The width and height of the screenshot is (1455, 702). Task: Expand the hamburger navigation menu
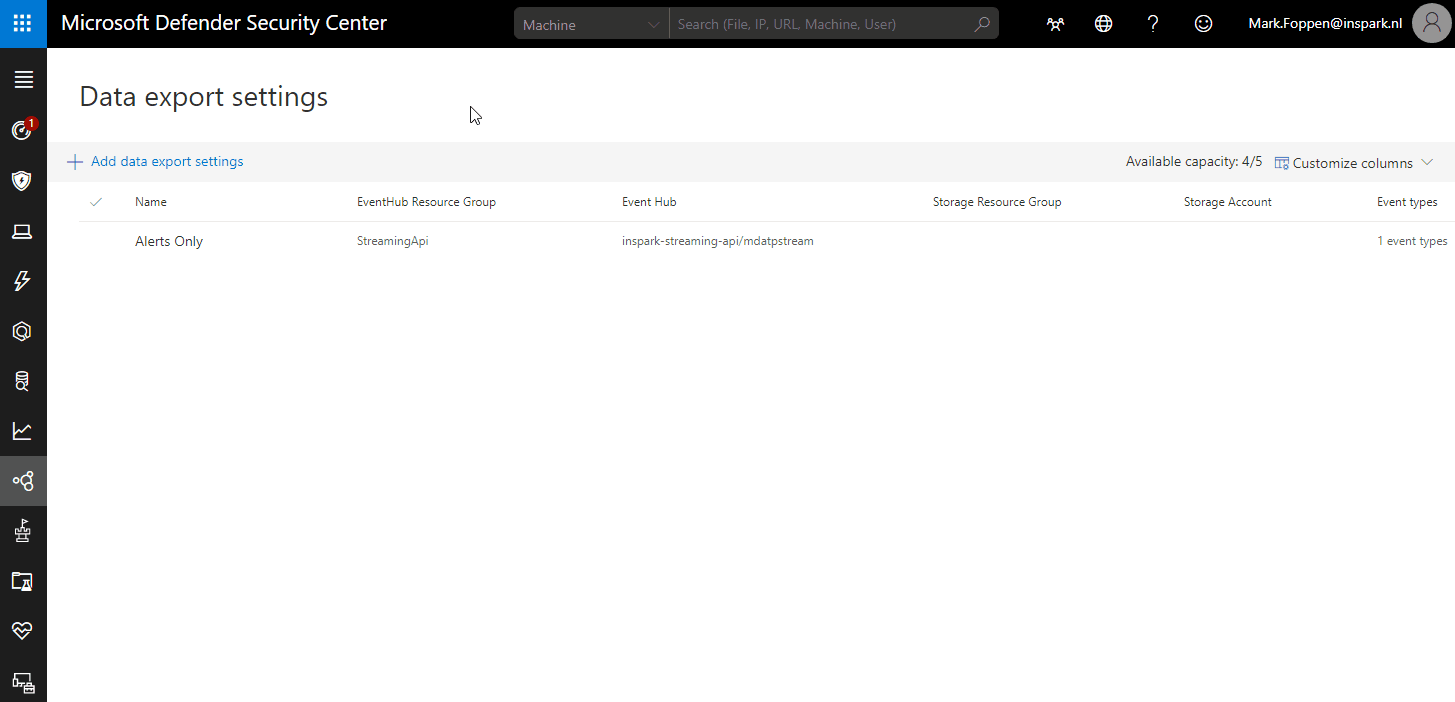click(x=23, y=80)
